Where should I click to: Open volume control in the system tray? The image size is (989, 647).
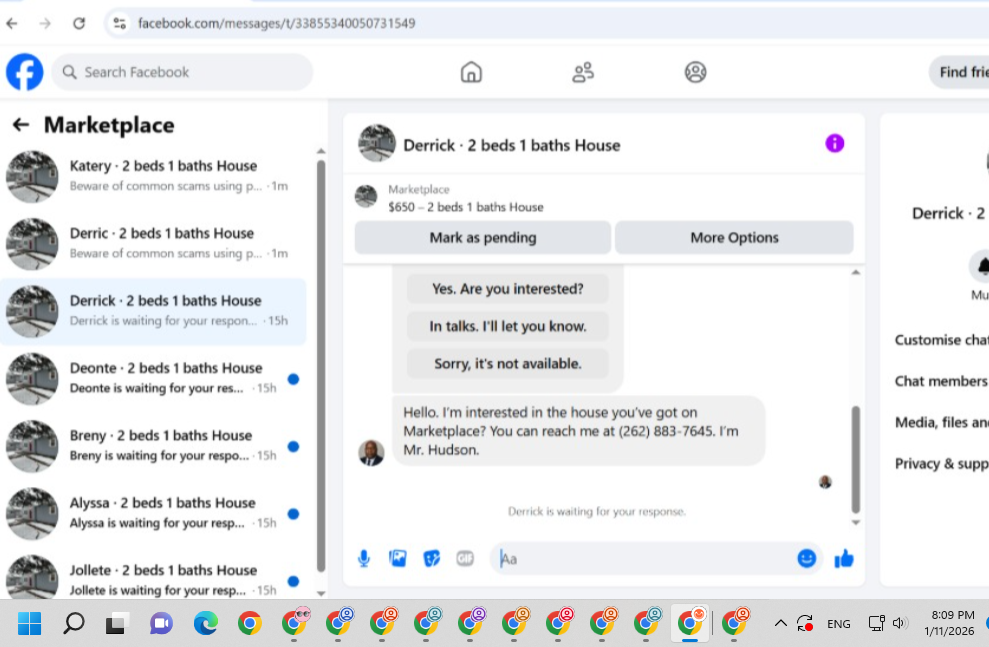[x=899, y=623]
